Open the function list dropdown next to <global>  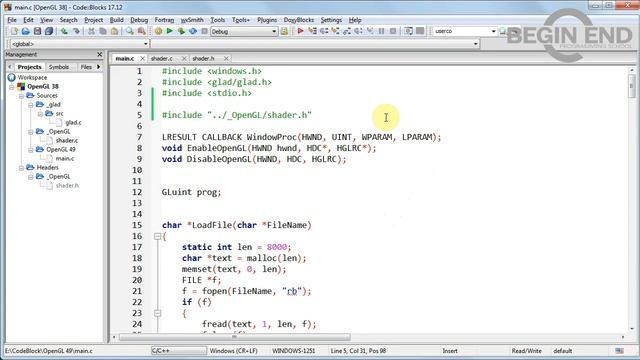[x=476, y=44]
